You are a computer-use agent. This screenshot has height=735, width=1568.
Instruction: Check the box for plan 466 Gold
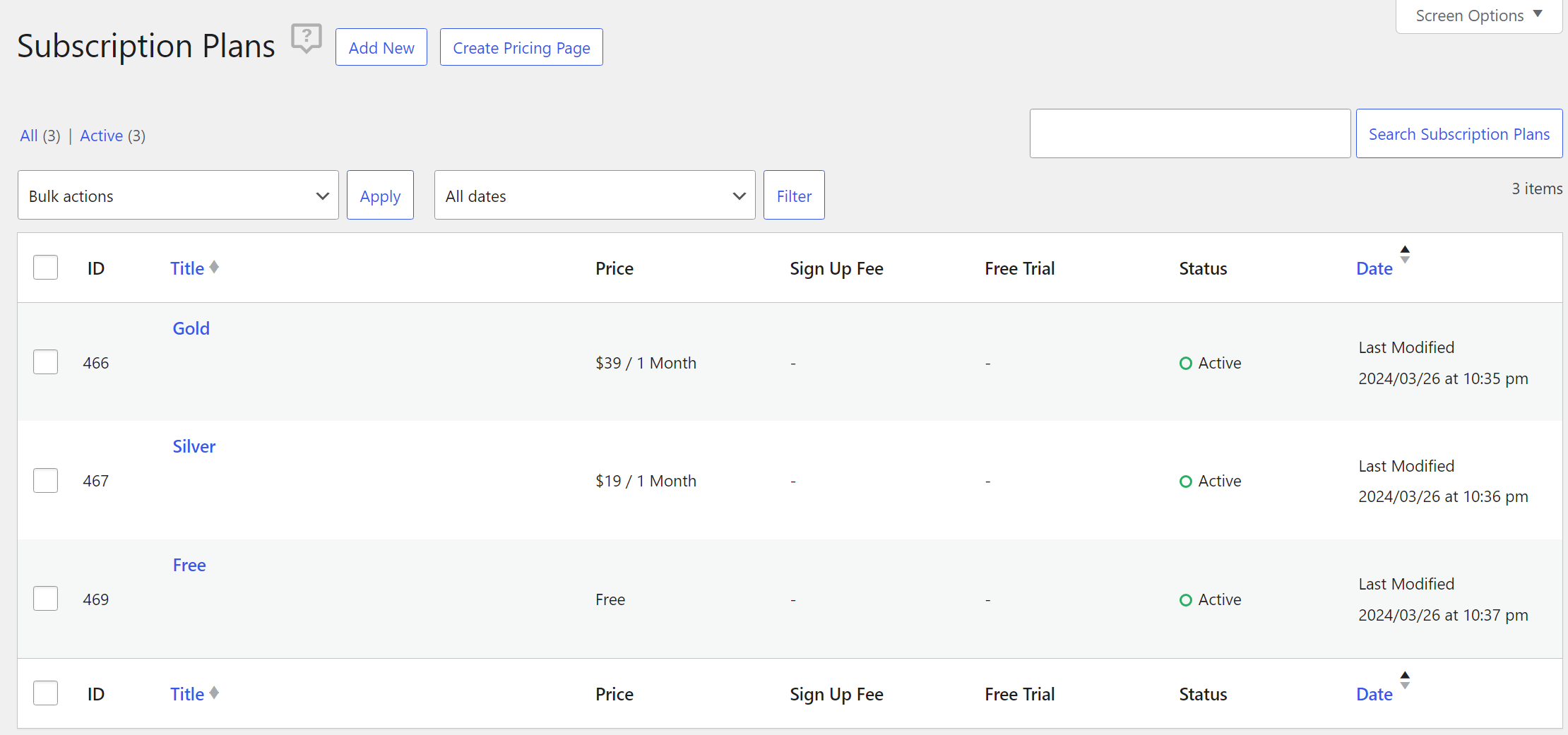click(x=46, y=362)
